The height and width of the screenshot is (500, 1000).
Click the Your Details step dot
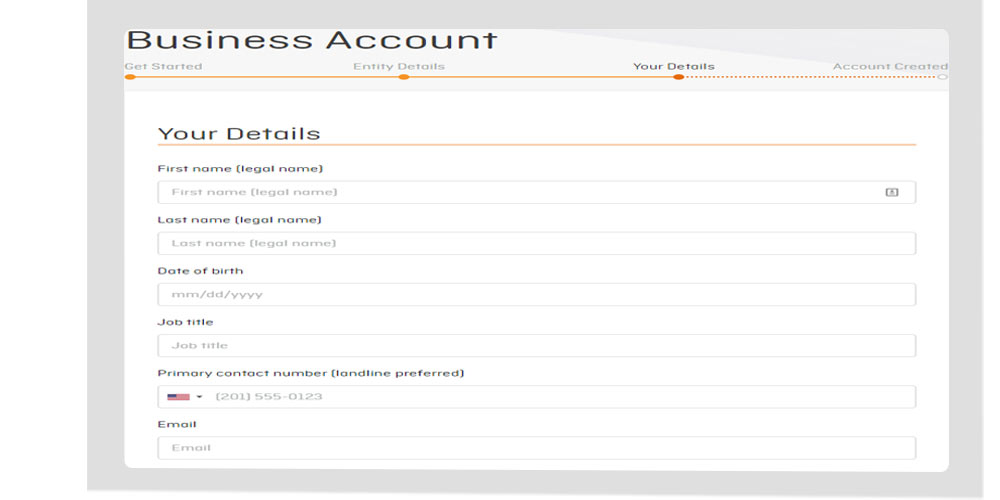[678, 77]
